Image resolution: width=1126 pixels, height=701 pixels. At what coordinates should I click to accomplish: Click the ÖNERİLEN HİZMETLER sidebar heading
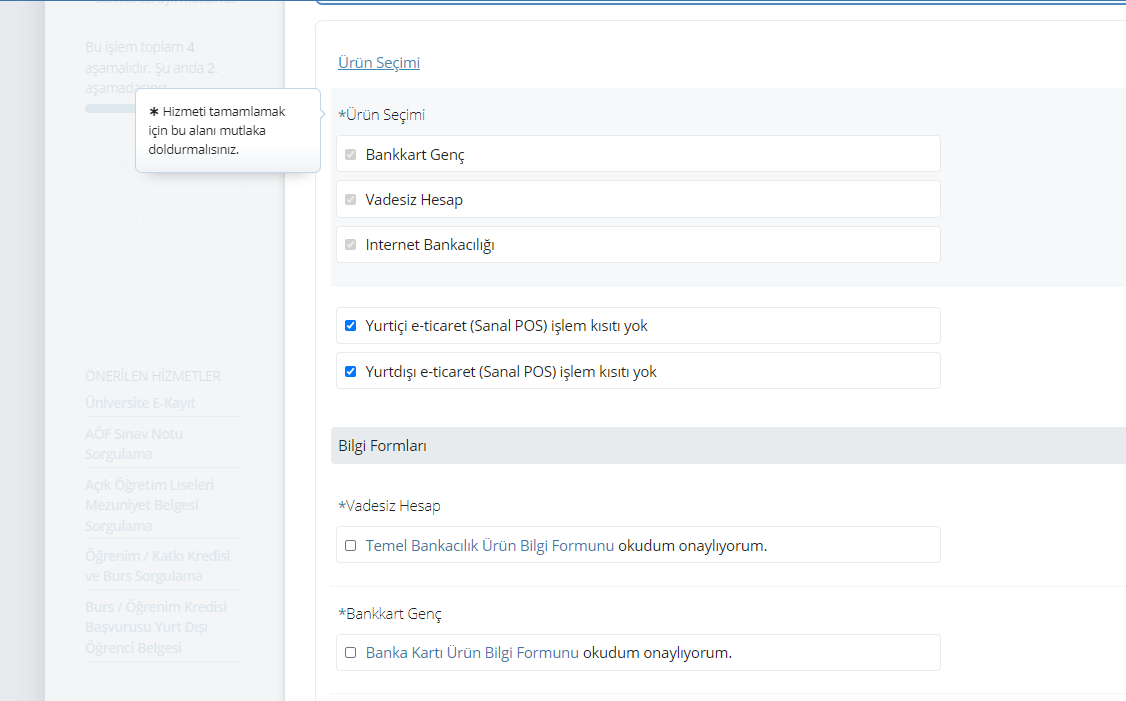(x=153, y=376)
